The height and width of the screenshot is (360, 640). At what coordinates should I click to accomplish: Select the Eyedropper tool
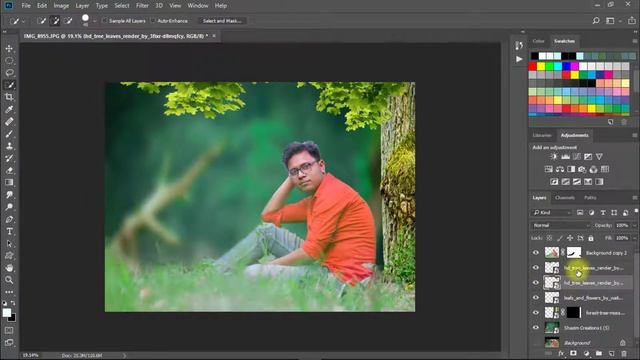pyautogui.click(x=9, y=109)
